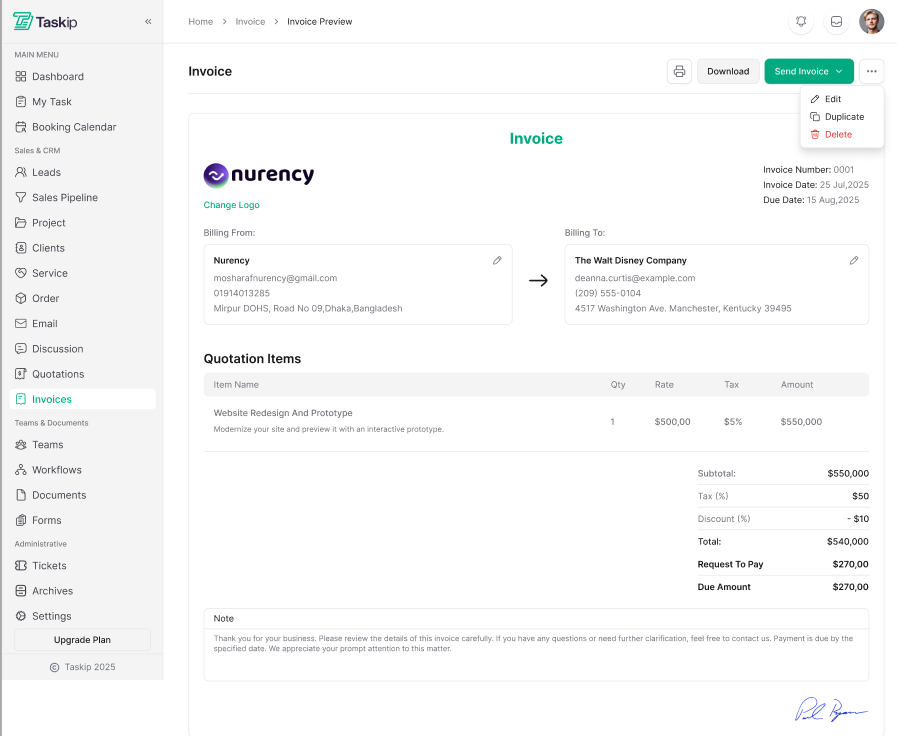Navigate to Booking Calendar in sidebar
Screen dimensions: 897x736
[x=74, y=127]
